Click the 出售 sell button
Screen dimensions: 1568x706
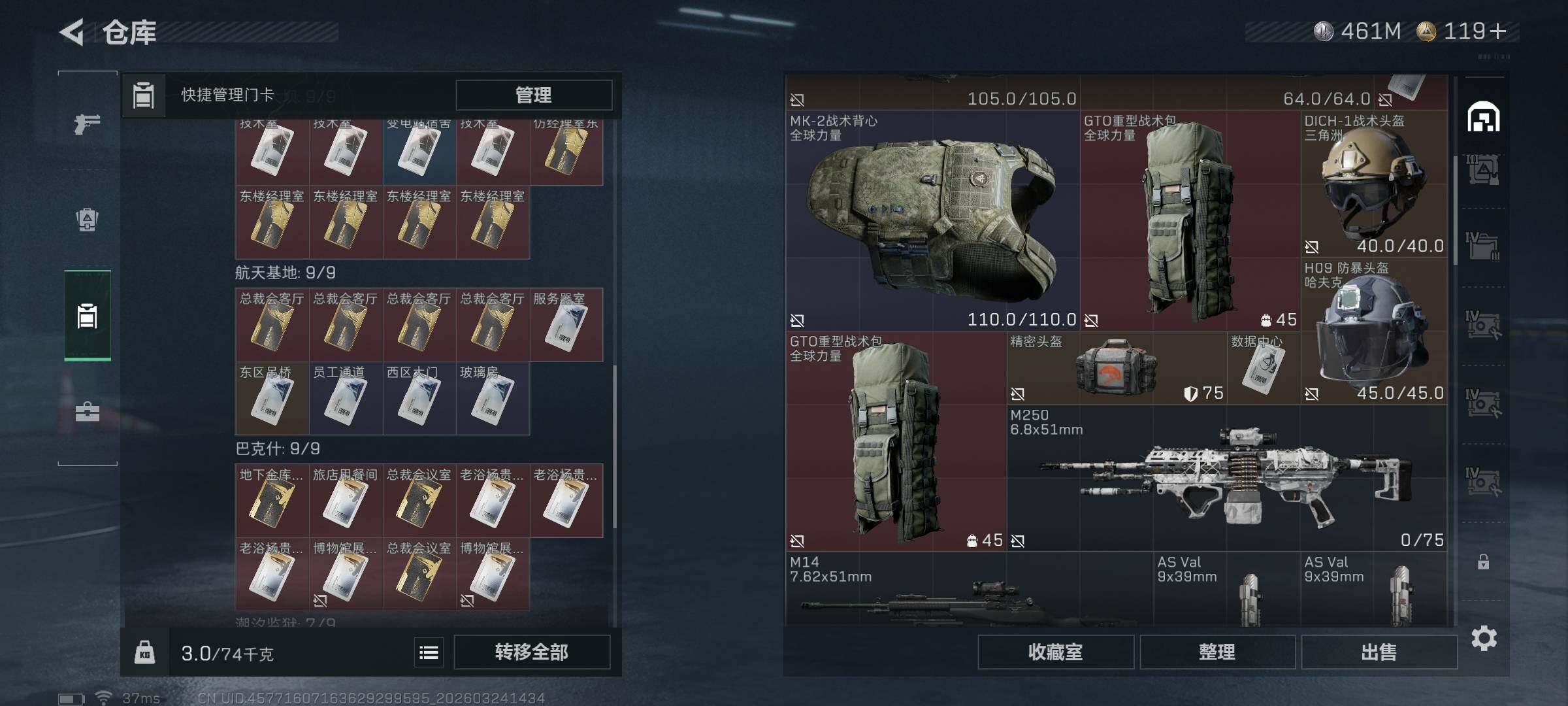(1379, 652)
